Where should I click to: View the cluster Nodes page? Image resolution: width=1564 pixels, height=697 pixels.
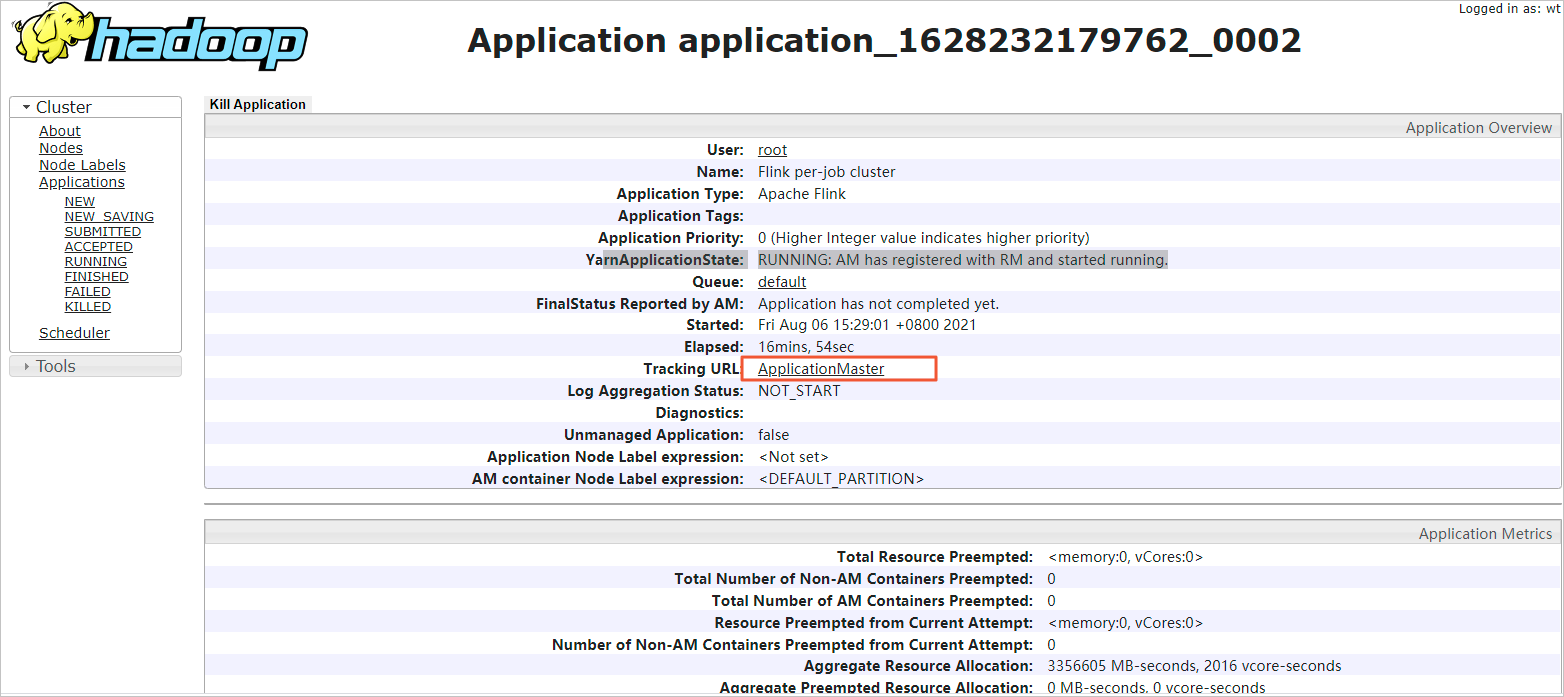coord(60,148)
